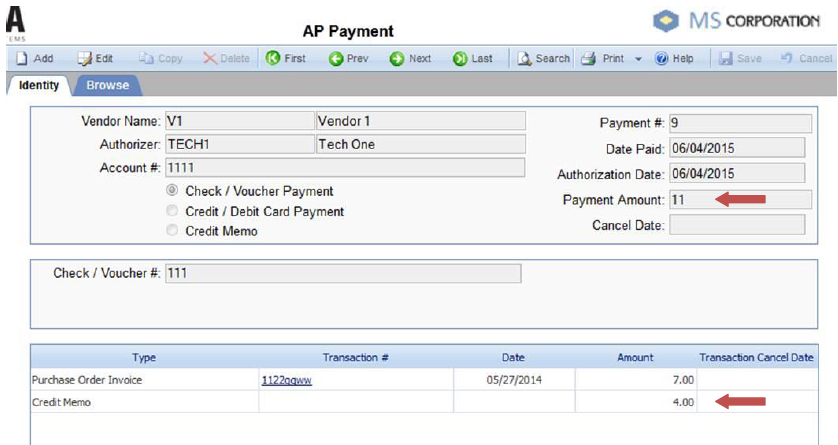Select Credit / Debit Card Payment option
Screen dimensions: 838x445
173,211
